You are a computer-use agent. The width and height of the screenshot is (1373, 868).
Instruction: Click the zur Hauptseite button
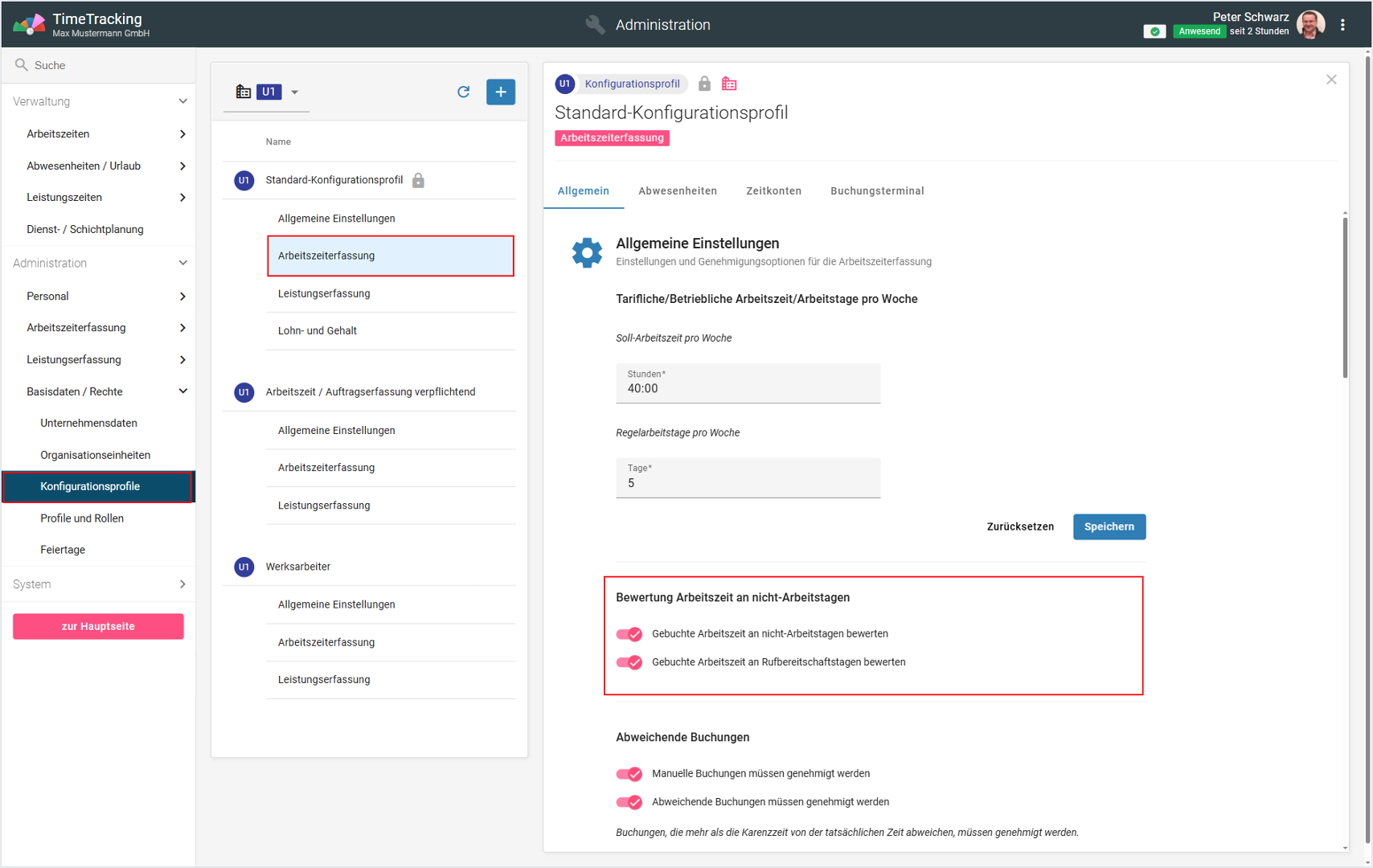tap(98, 626)
